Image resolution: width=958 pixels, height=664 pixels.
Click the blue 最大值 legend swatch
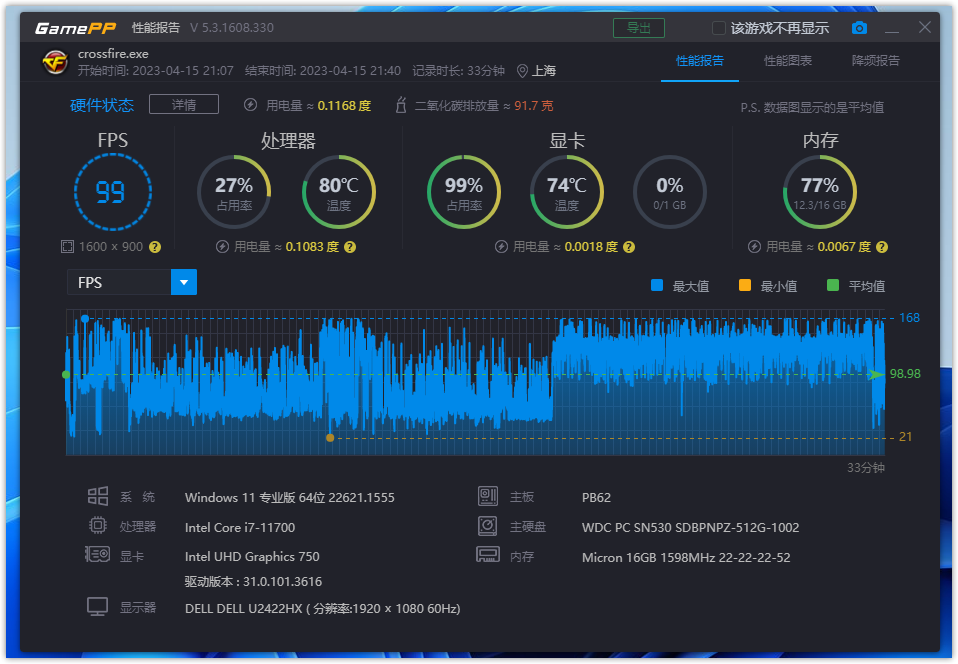tap(657, 285)
